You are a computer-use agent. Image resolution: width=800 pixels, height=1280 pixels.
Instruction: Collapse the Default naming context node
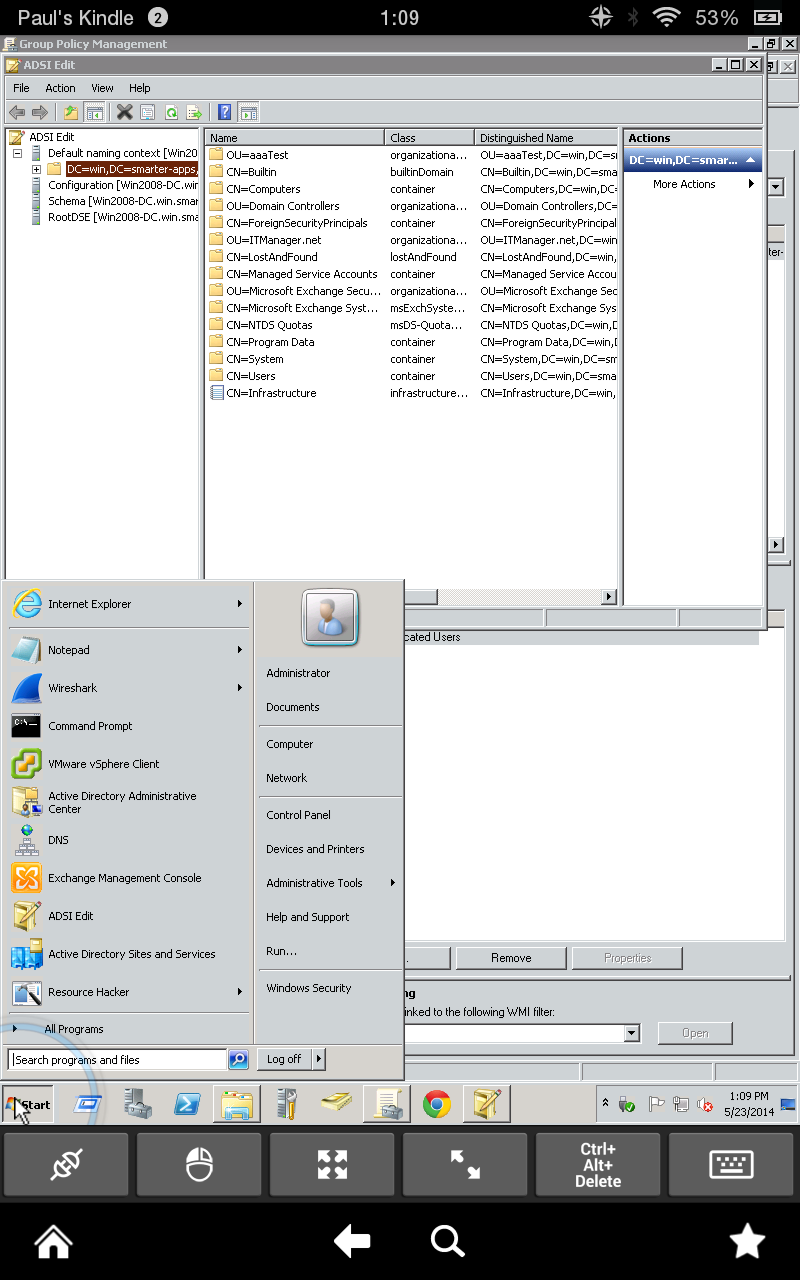coord(17,153)
